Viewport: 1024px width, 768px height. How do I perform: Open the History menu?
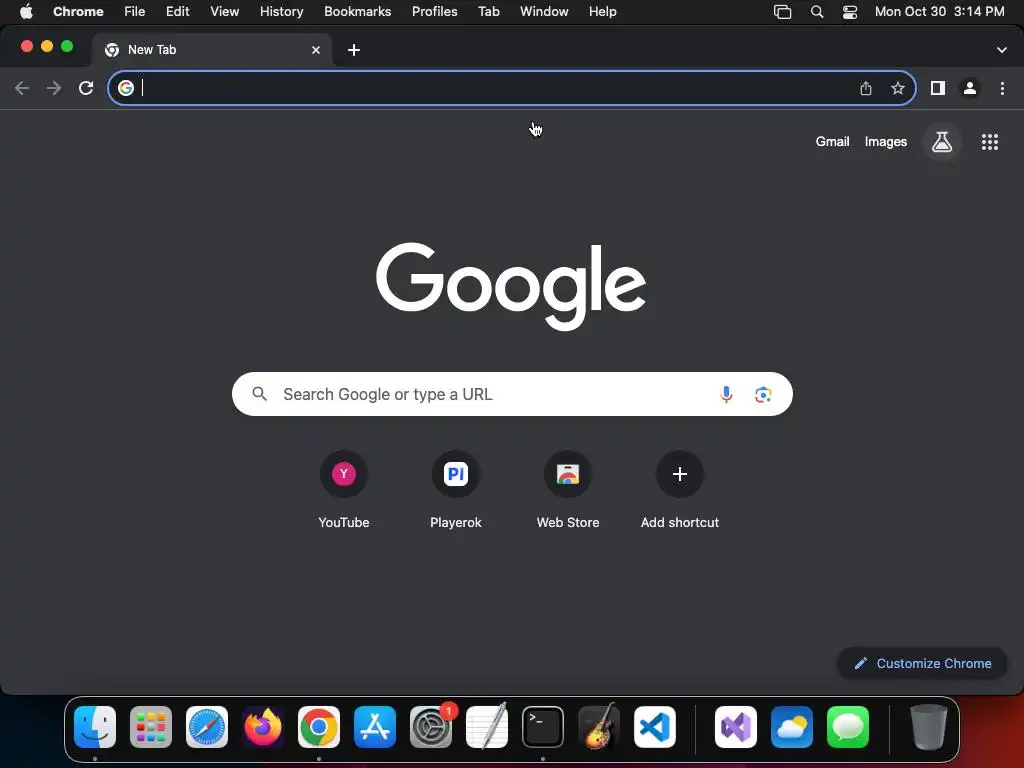281,12
